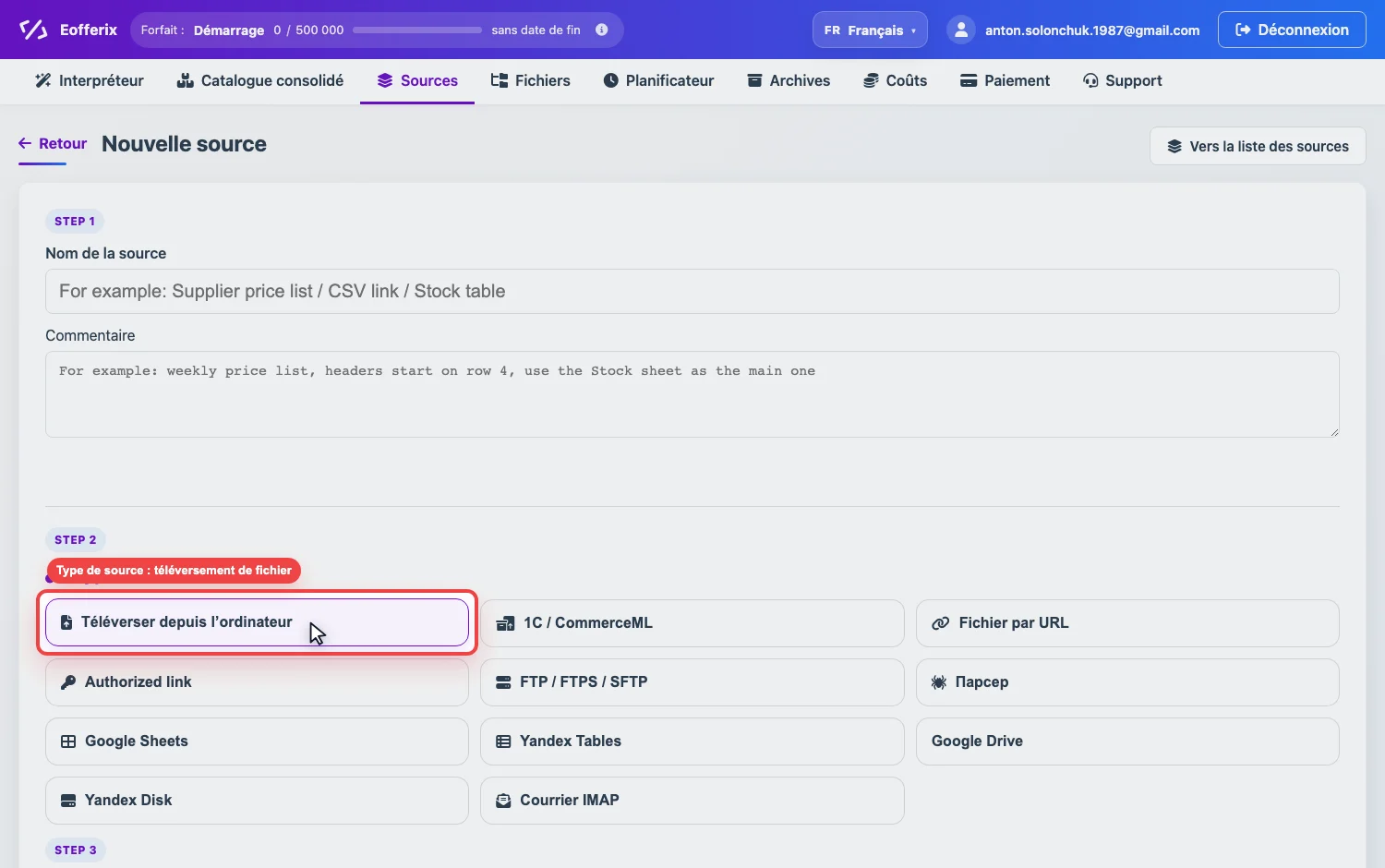Go back via the Retour link
1385x868 pixels.
coord(53,143)
